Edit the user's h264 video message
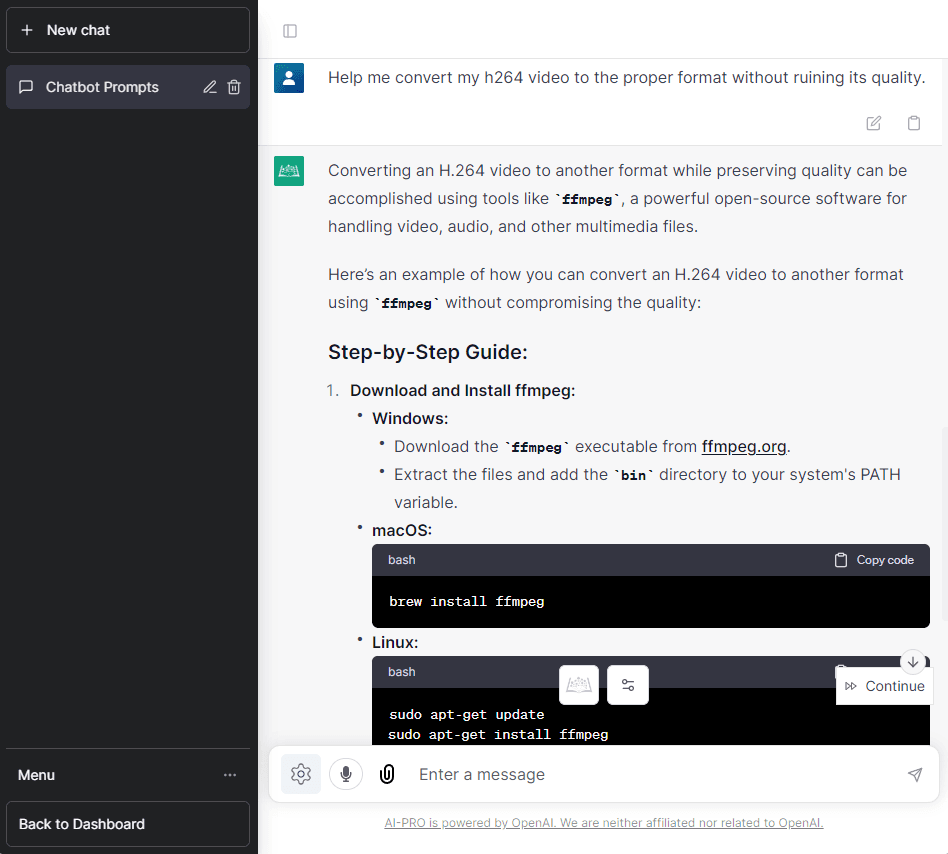This screenshot has height=854, width=948. coord(874,123)
